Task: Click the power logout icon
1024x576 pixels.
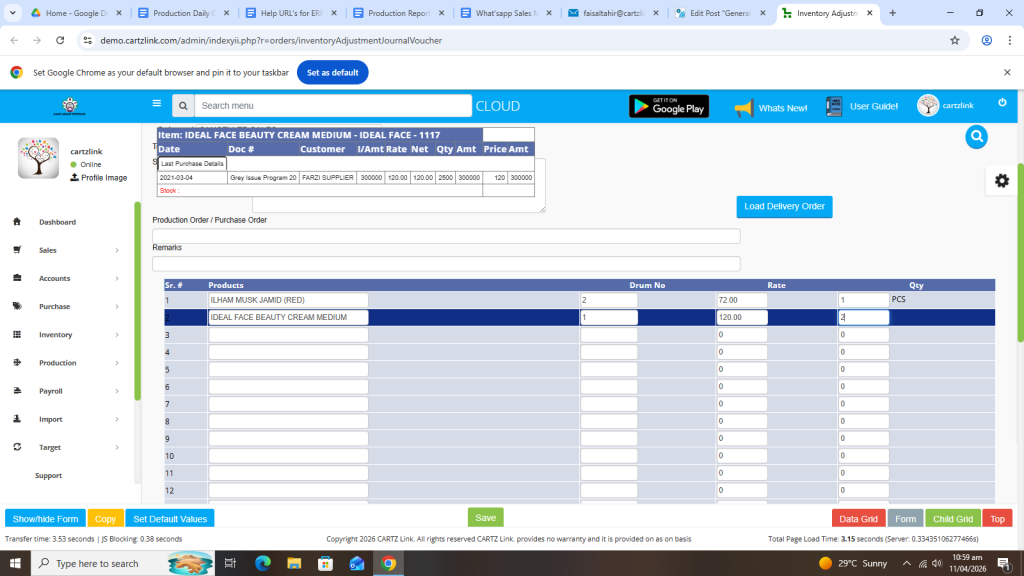Action: click(x=1002, y=103)
